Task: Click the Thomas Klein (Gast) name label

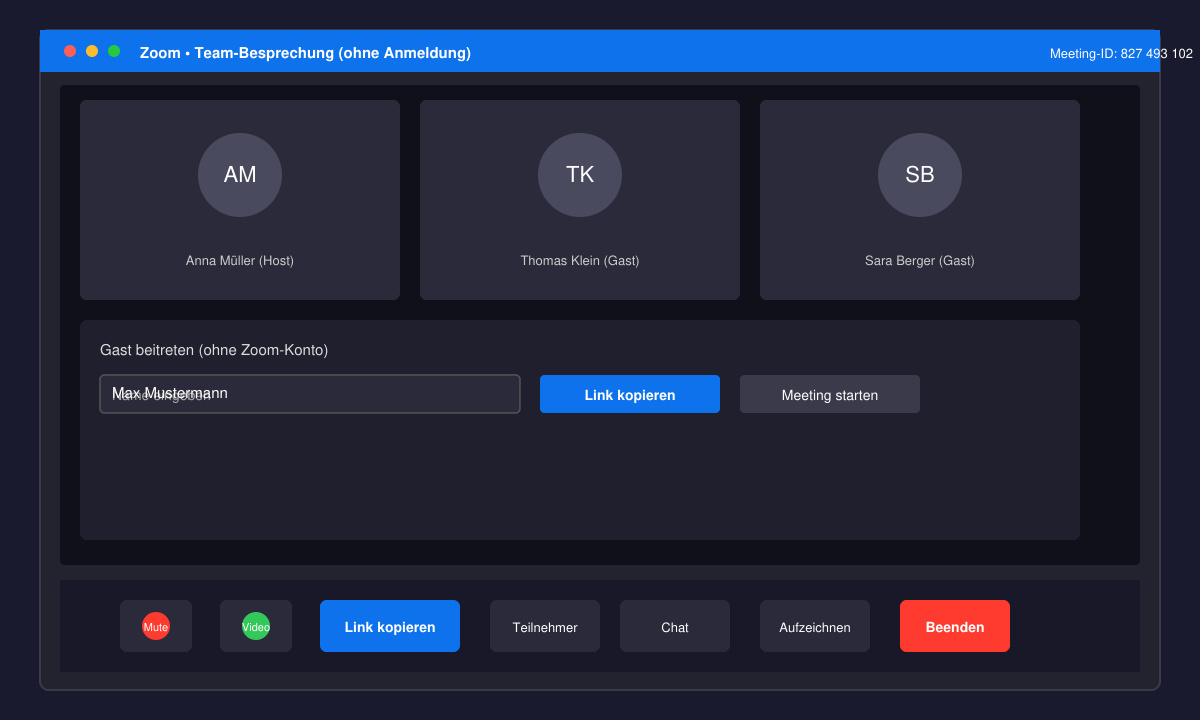Action: [580, 261]
